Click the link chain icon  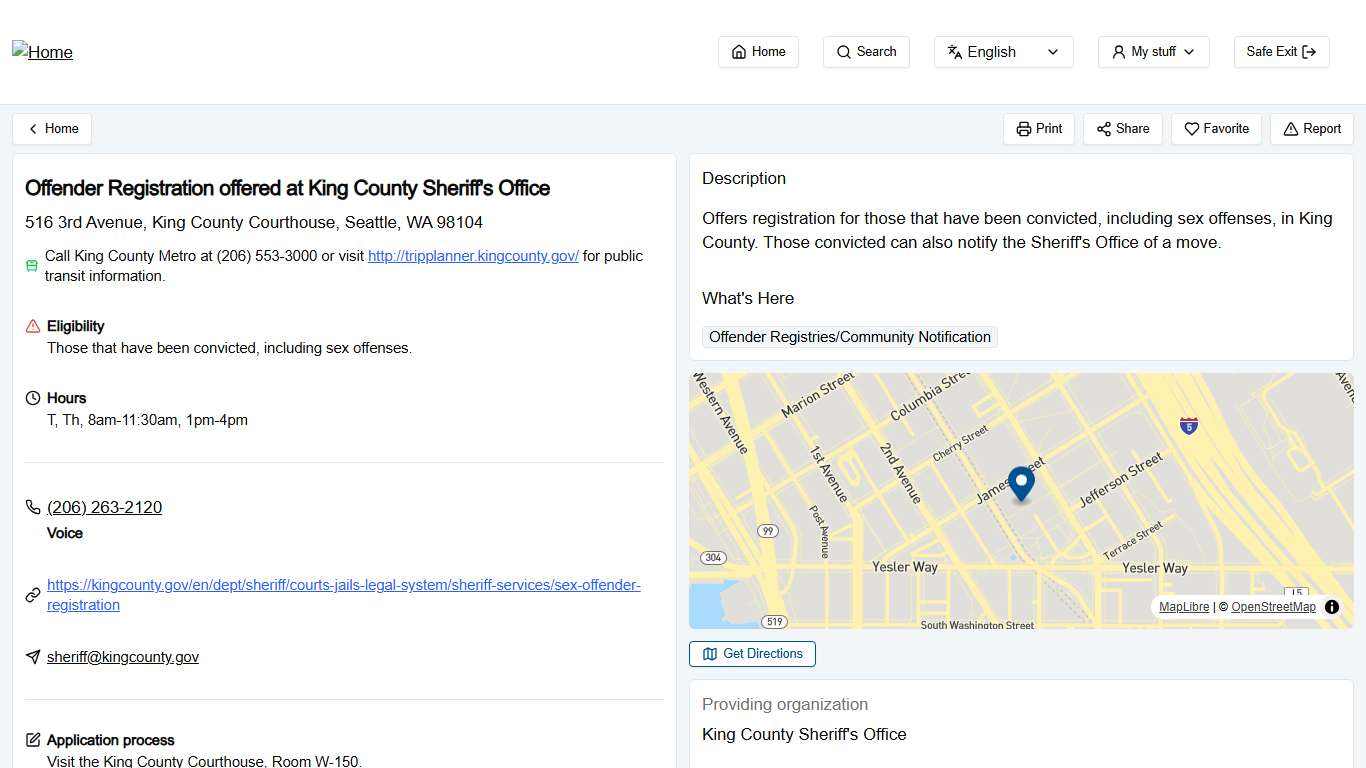point(32,595)
